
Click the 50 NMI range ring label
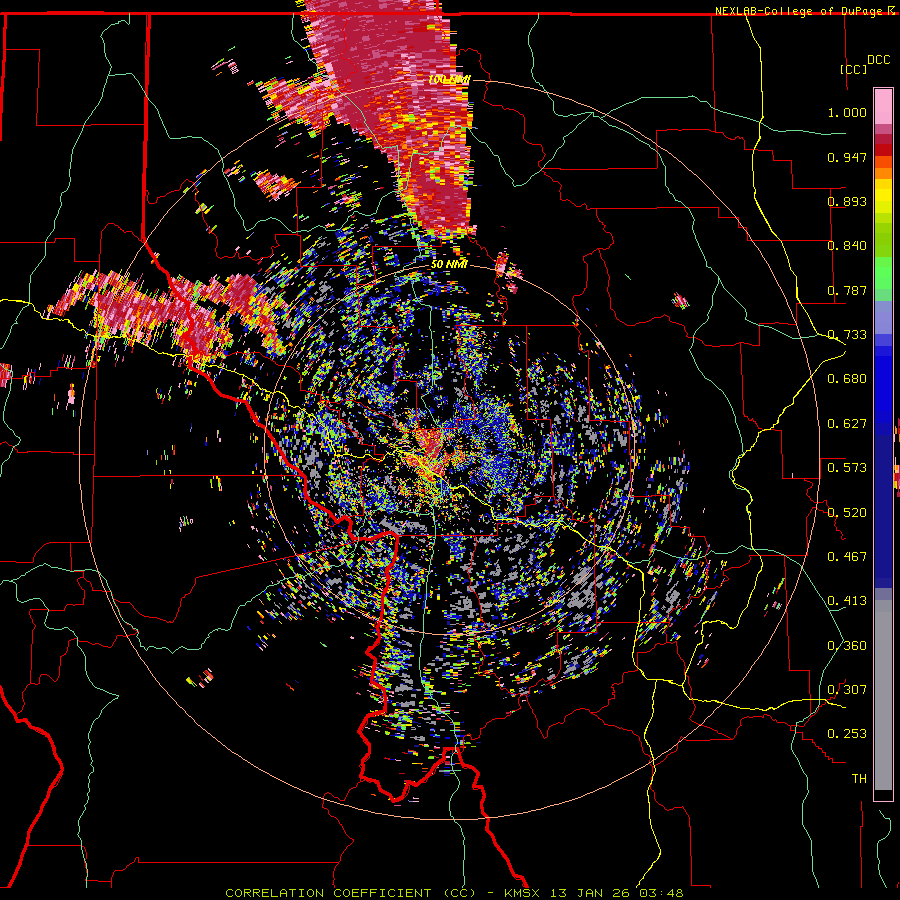tap(449, 264)
